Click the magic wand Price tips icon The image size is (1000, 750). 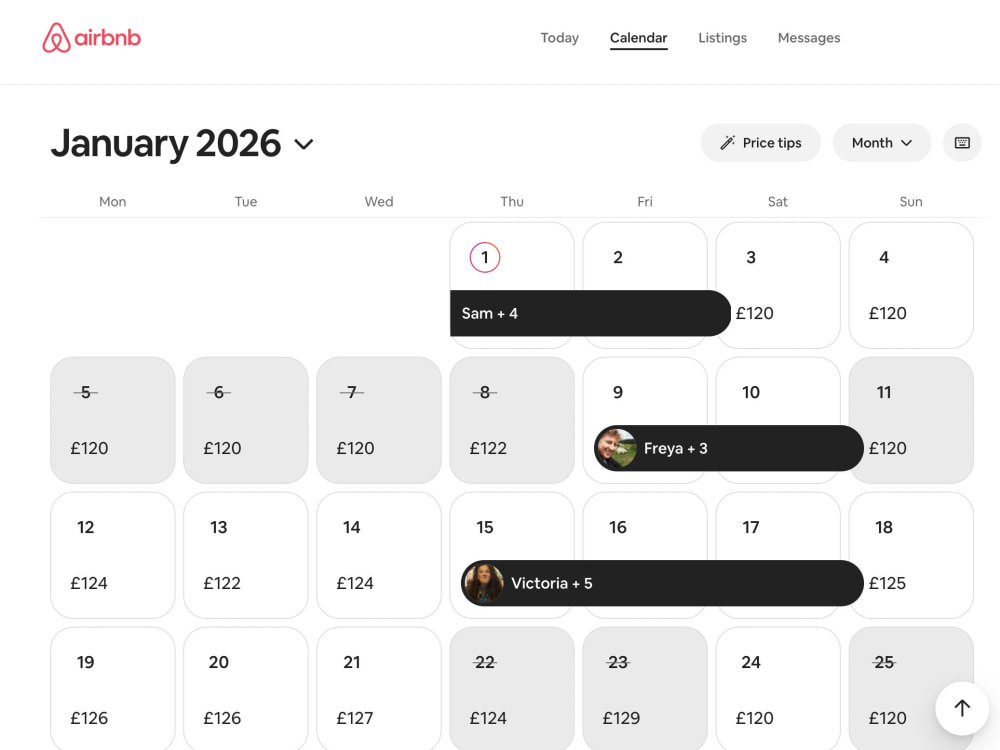(x=727, y=143)
